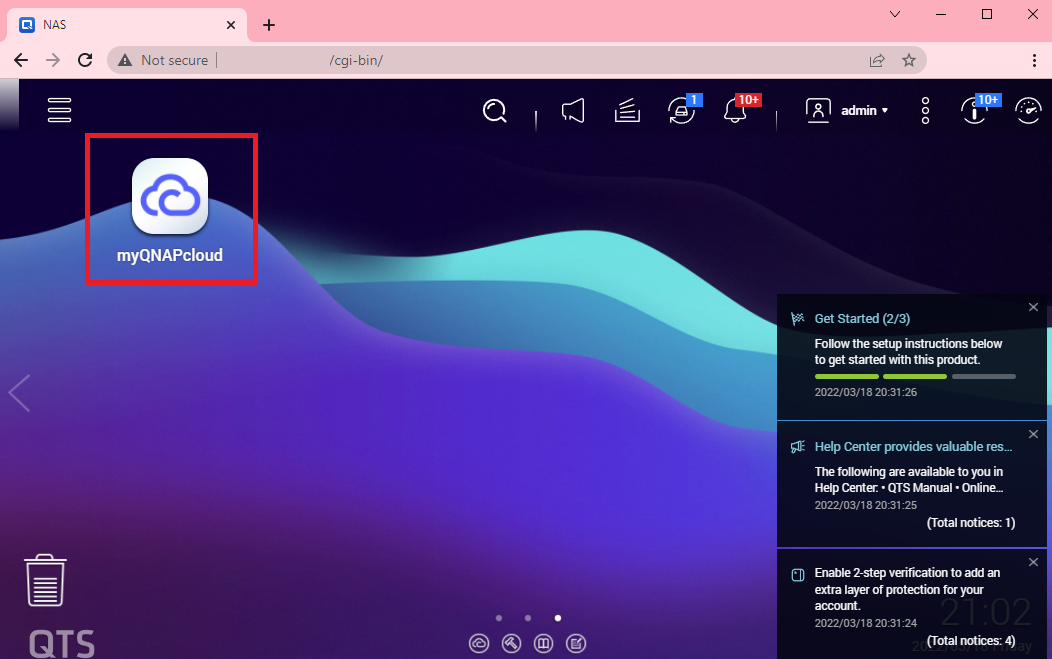Click the myQNAPcloud shortcut at bottom
Viewport: 1052px width, 659px height.
(480, 643)
